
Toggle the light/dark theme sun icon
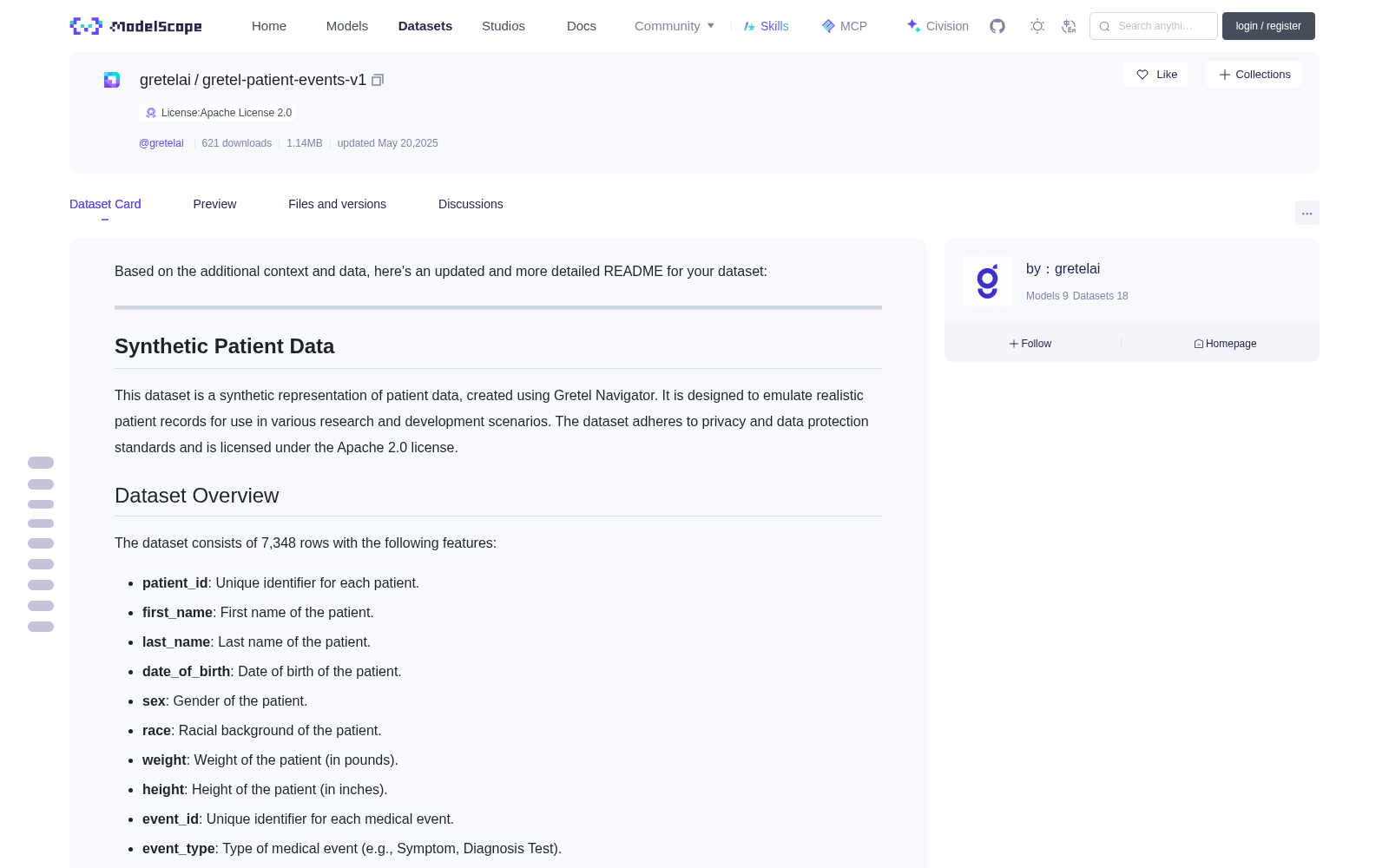(1037, 26)
